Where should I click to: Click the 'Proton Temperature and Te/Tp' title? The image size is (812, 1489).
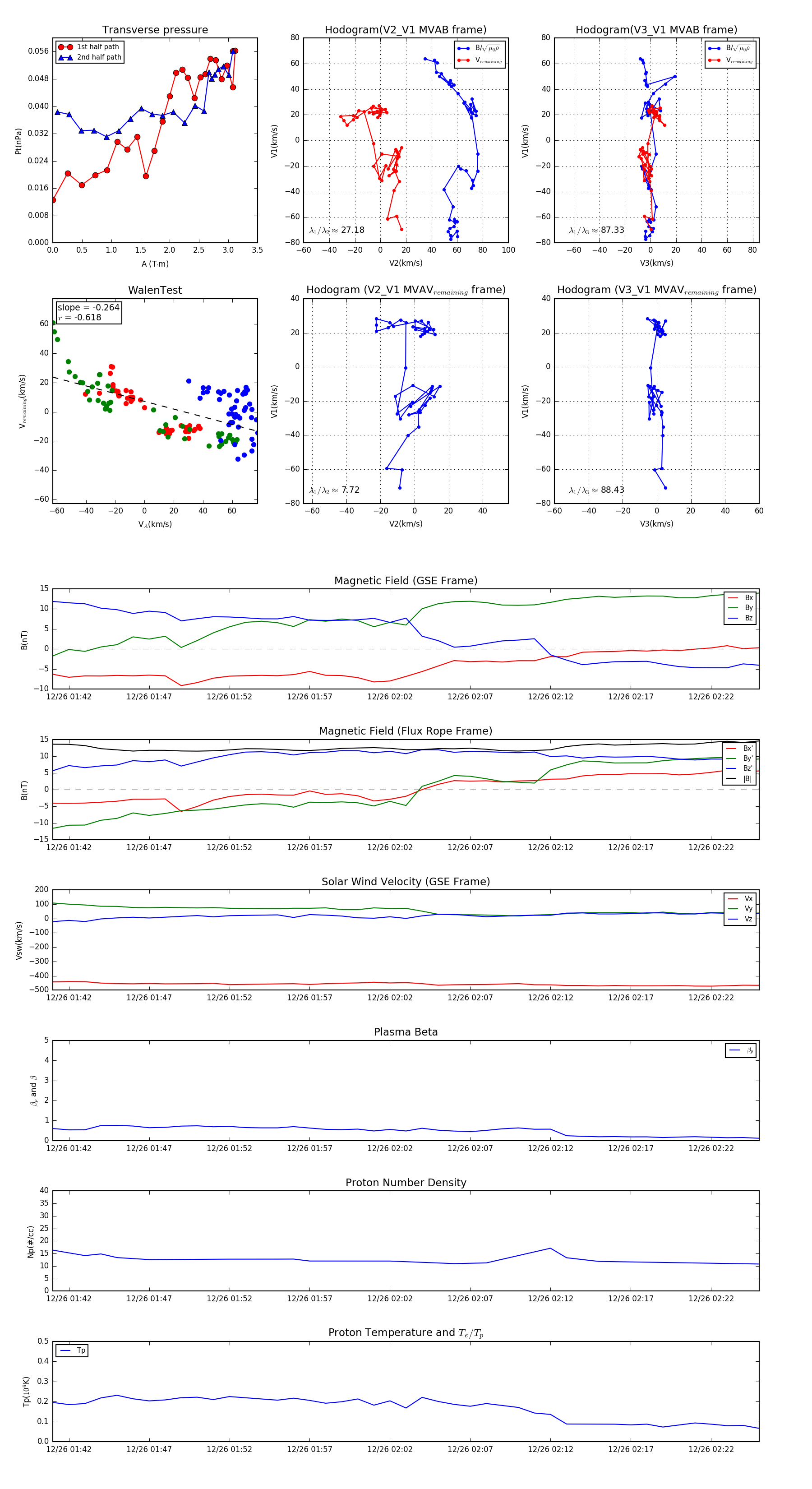point(406,1333)
